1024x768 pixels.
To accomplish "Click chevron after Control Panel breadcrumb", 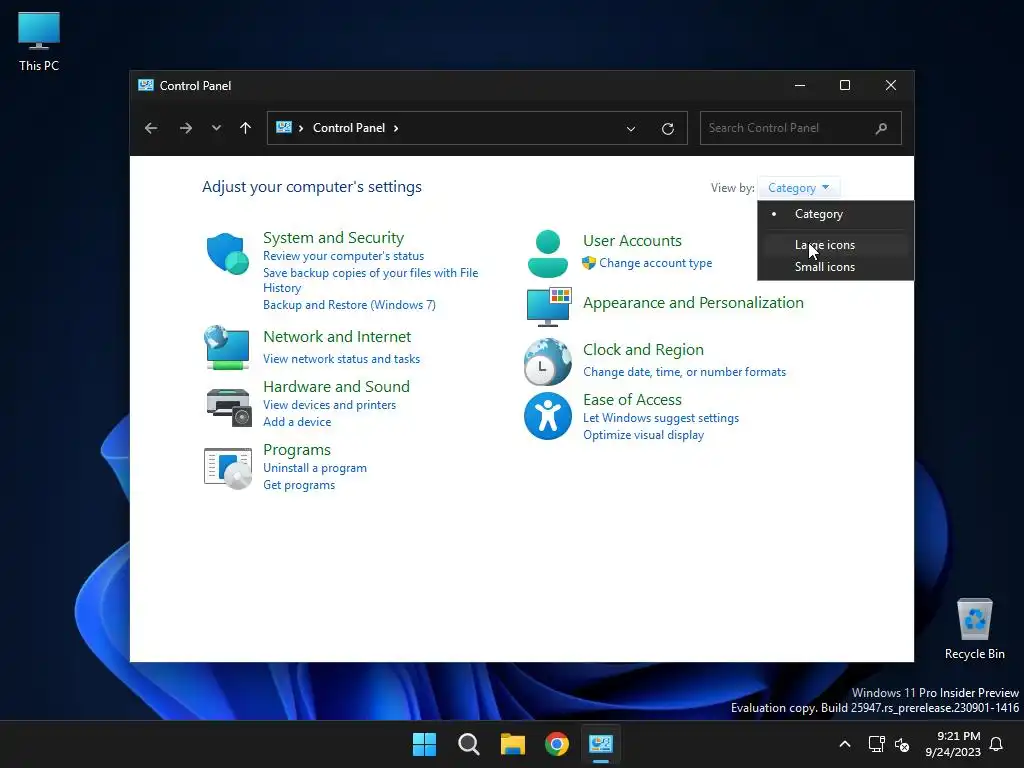I will [396, 128].
